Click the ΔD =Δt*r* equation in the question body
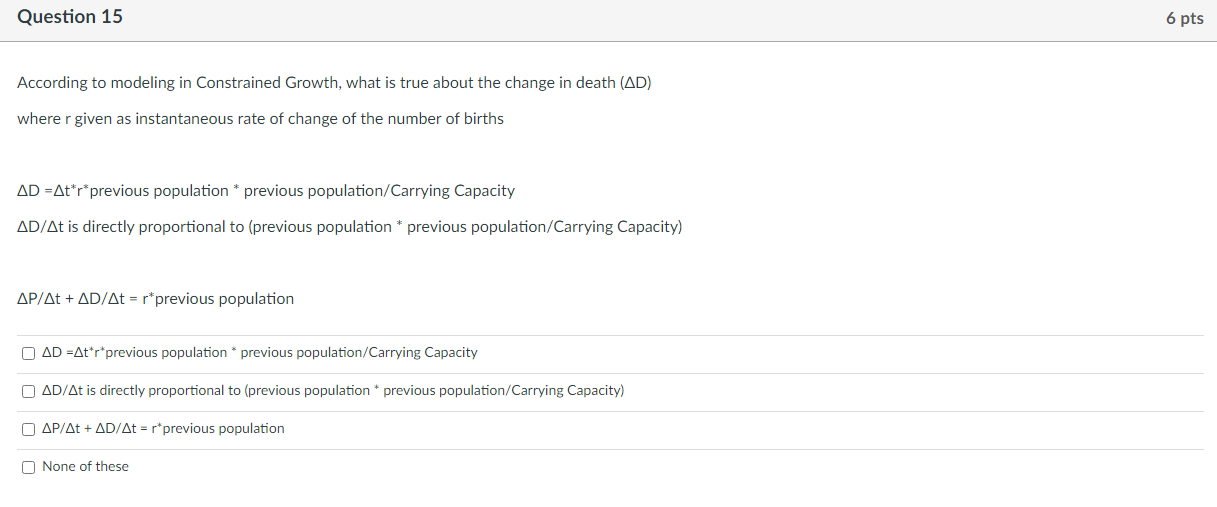This screenshot has width=1217, height=507. point(266,191)
